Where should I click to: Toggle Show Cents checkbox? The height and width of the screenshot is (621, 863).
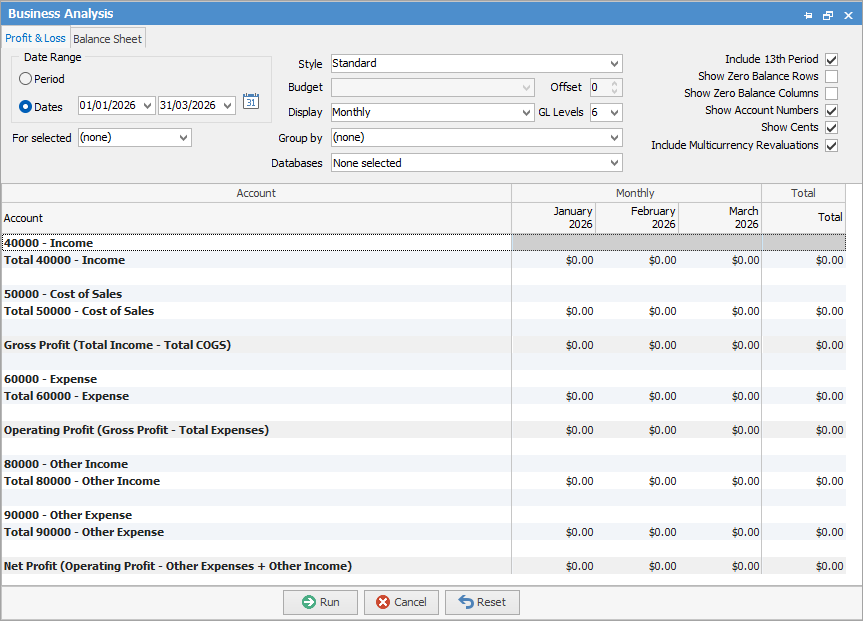point(832,128)
